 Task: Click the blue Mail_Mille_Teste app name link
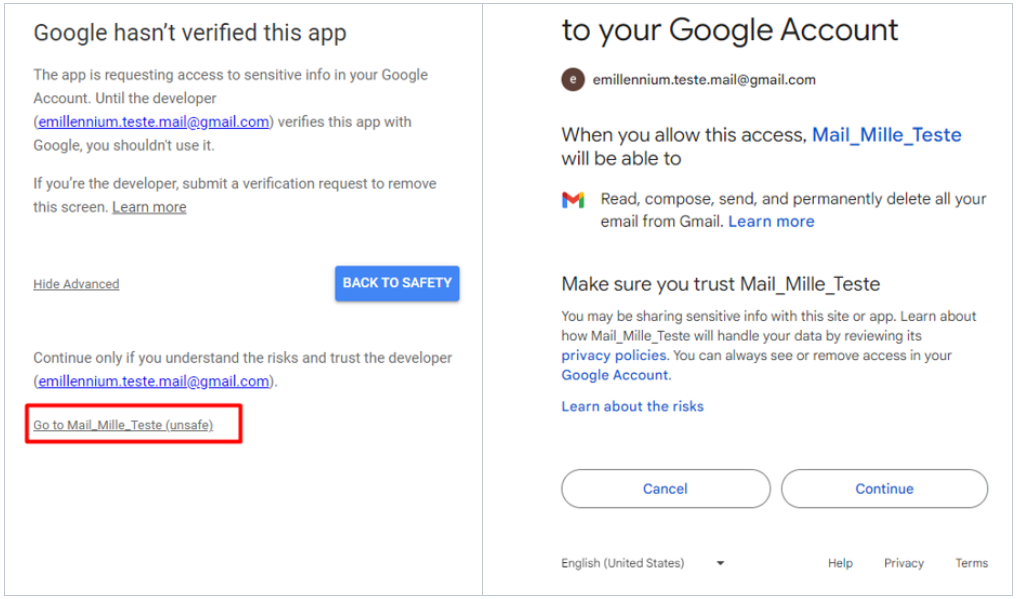coord(886,135)
